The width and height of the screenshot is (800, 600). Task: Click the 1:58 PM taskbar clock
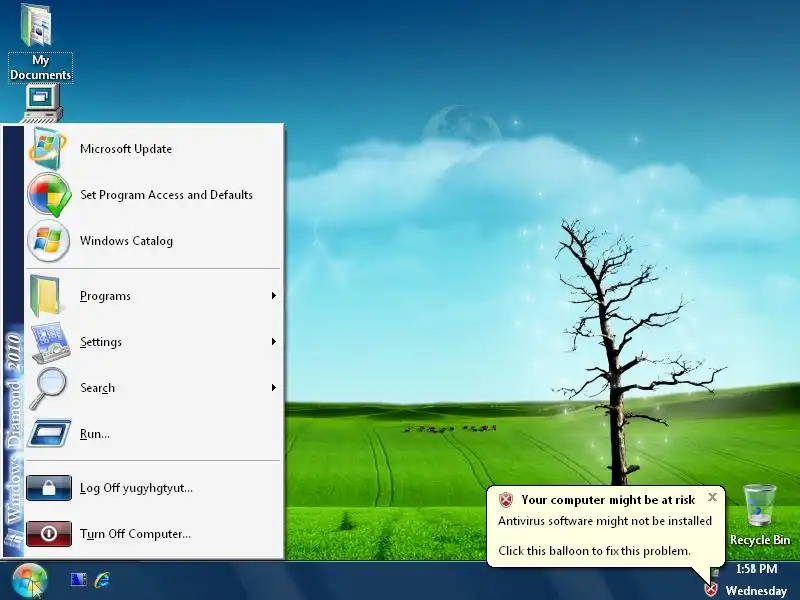pos(756,569)
